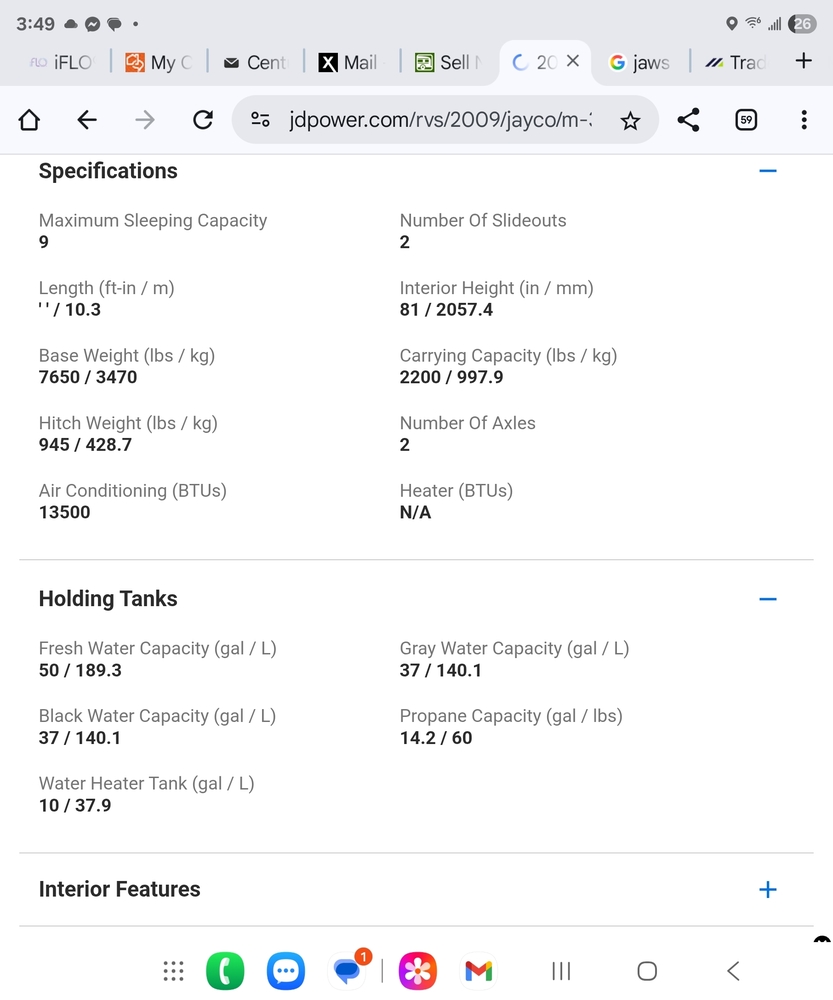The width and height of the screenshot is (833, 1000).
Task: Go back with the browser back arrow
Action: (x=87, y=120)
